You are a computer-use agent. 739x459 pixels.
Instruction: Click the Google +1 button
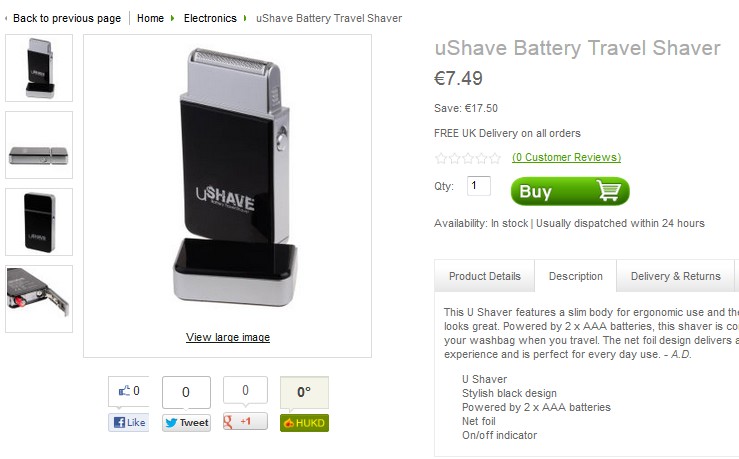[x=245, y=421]
